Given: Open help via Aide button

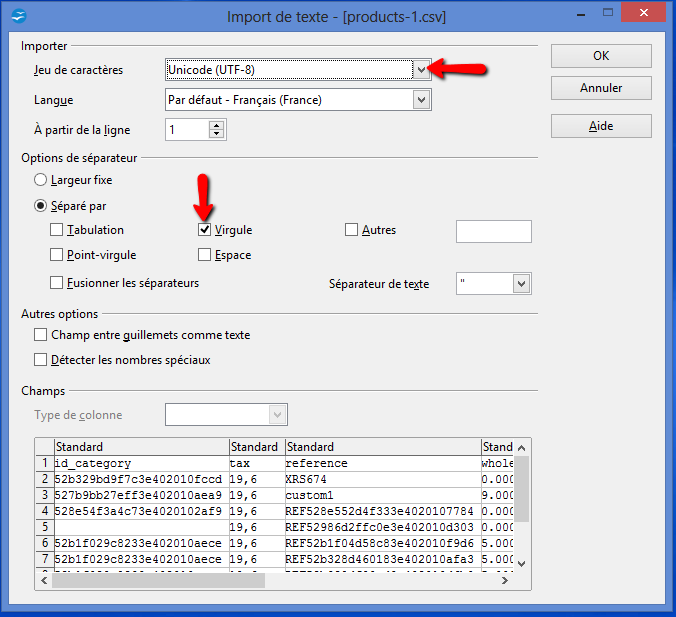Looking at the screenshot, I should pyautogui.click(x=601, y=126).
